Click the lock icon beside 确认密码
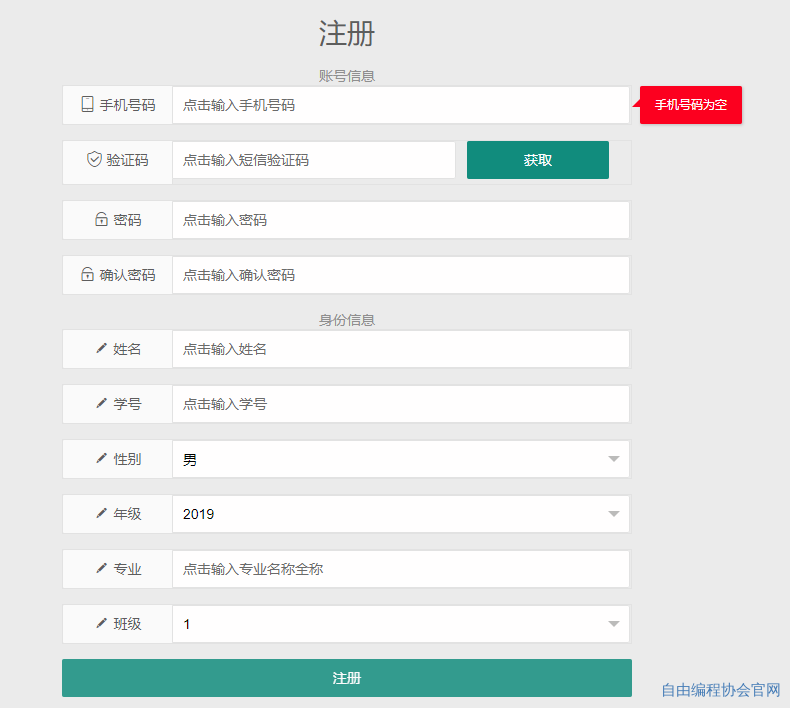The width and height of the screenshot is (790, 708). pos(87,274)
